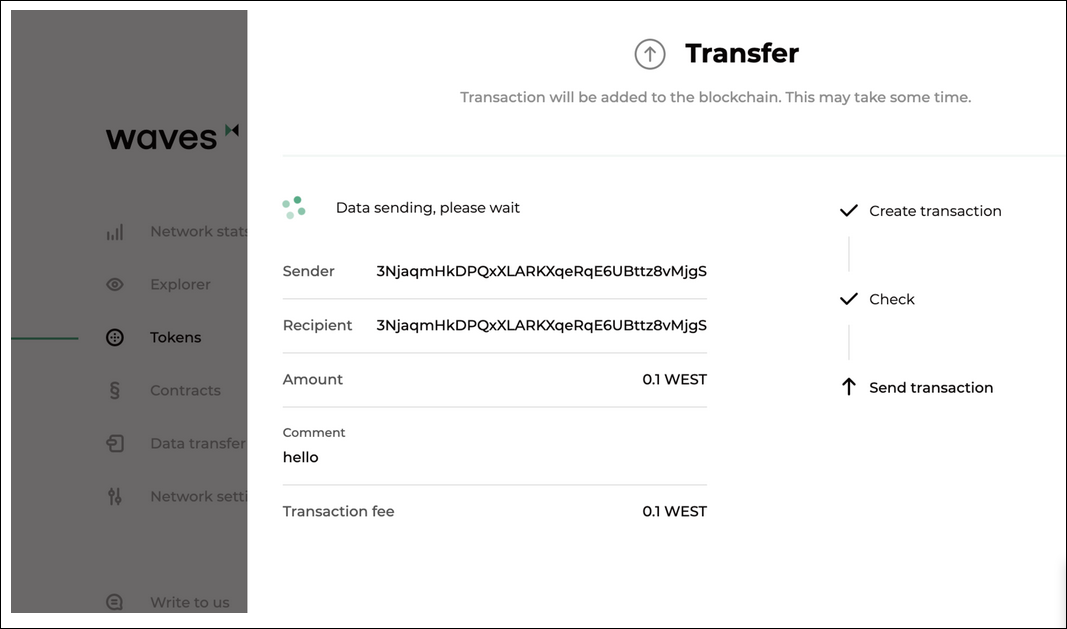This screenshot has width=1067, height=629.
Task: Open Contracts from the sidebar
Action: [185, 390]
